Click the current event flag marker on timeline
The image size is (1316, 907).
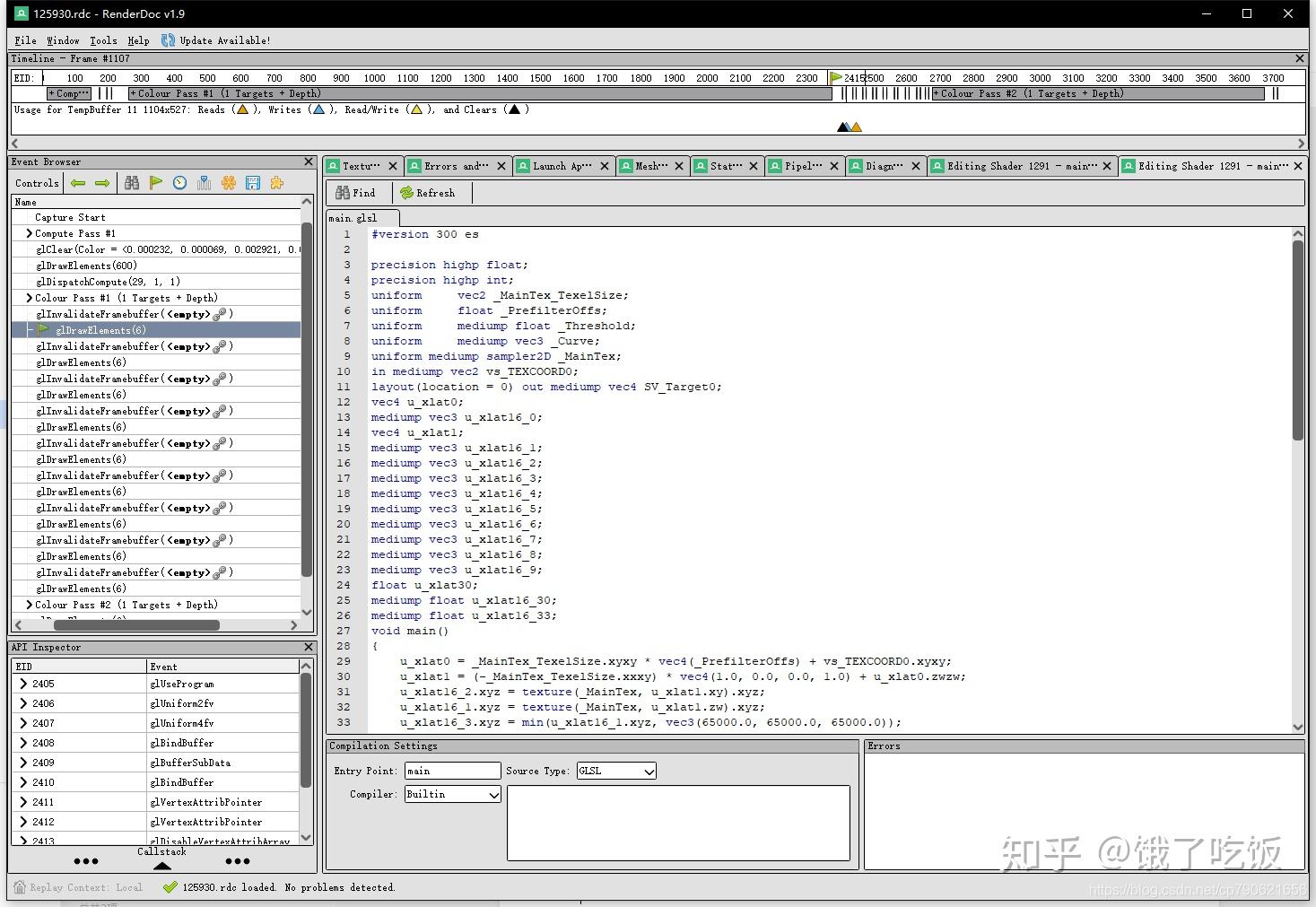click(x=836, y=78)
